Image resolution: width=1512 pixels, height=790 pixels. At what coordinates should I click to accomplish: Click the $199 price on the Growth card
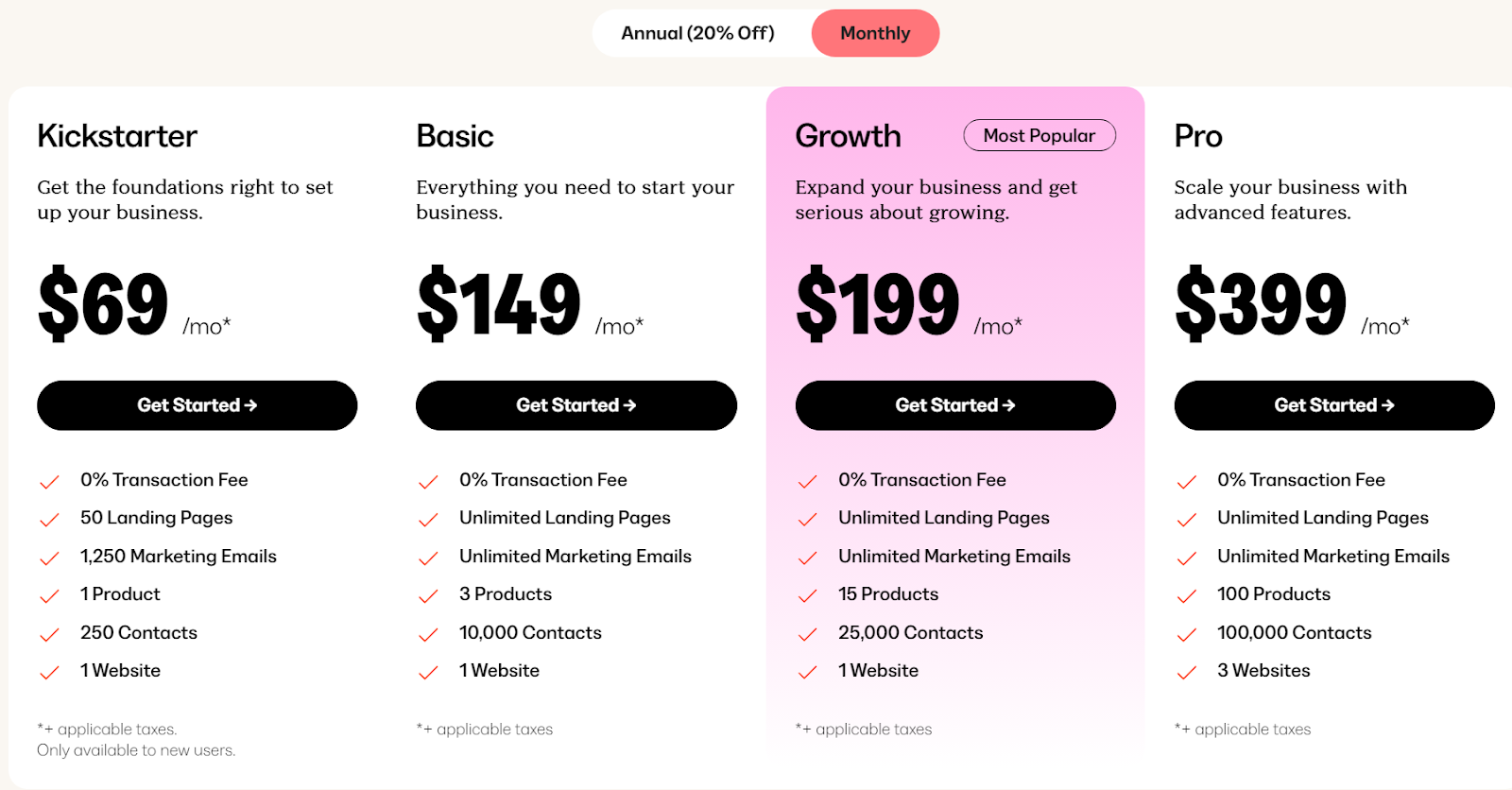[x=877, y=302]
